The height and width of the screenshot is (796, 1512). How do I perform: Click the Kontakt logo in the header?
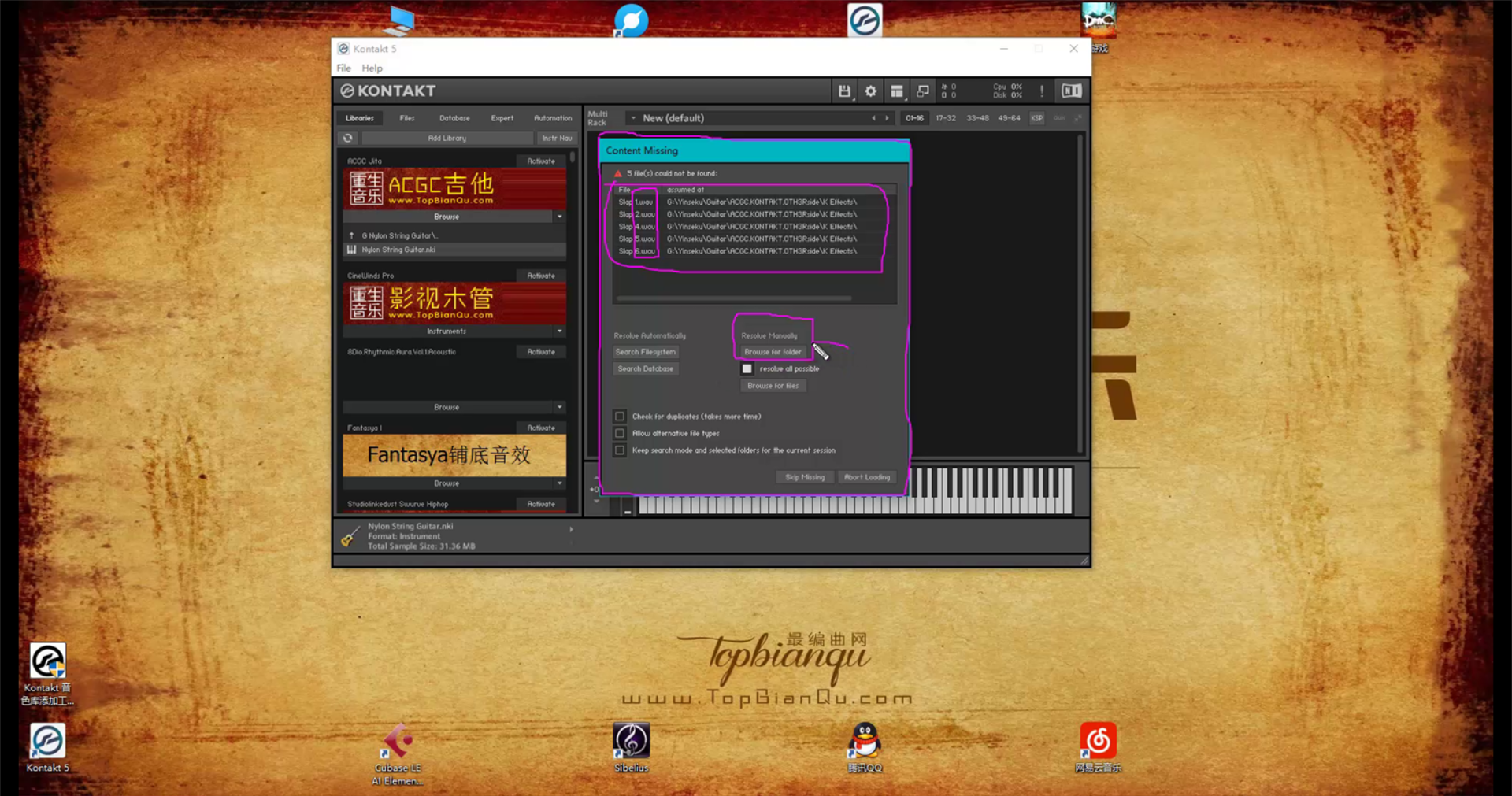click(x=387, y=91)
